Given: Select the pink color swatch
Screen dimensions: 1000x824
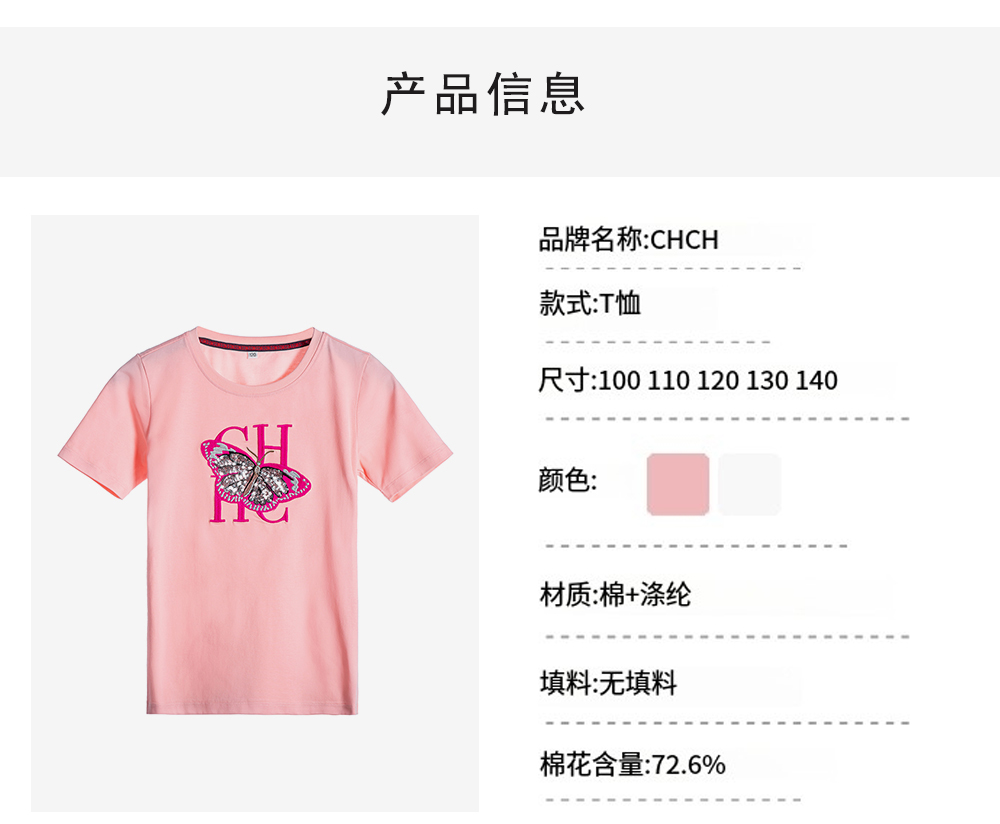Looking at the screenshot, I should [678, 484].
